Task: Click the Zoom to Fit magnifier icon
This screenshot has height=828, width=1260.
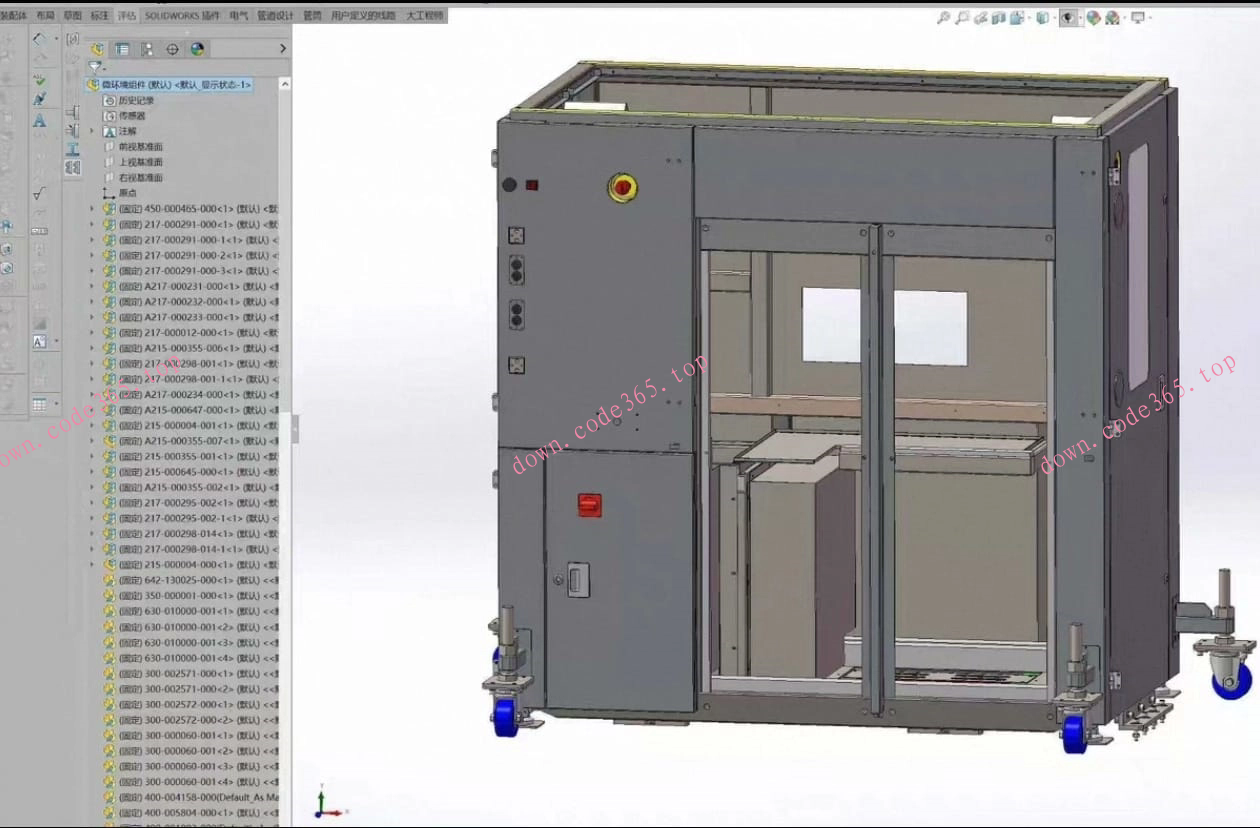Action: click(942, 18)
